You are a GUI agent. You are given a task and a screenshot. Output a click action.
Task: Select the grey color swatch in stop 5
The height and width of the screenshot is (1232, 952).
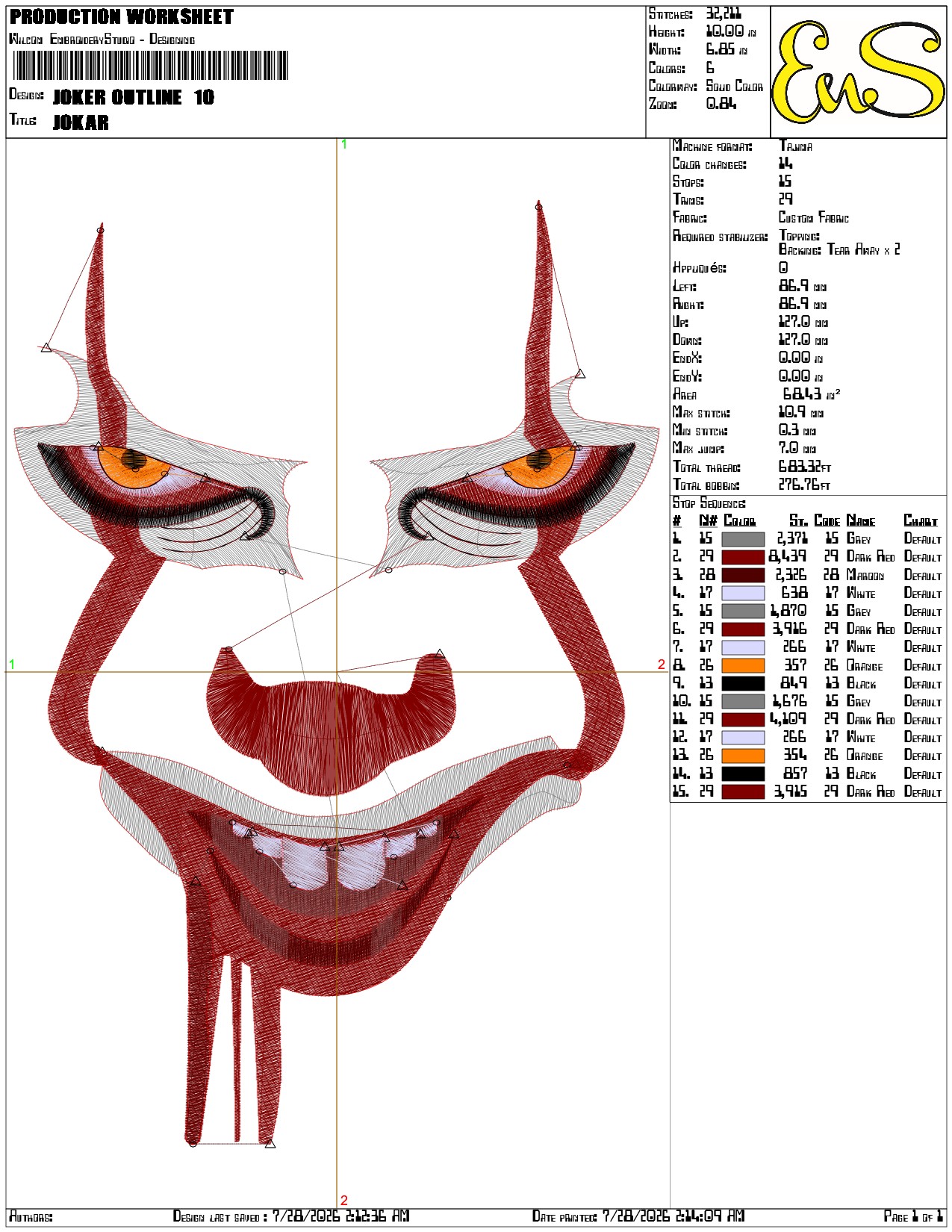pos(743,612)
